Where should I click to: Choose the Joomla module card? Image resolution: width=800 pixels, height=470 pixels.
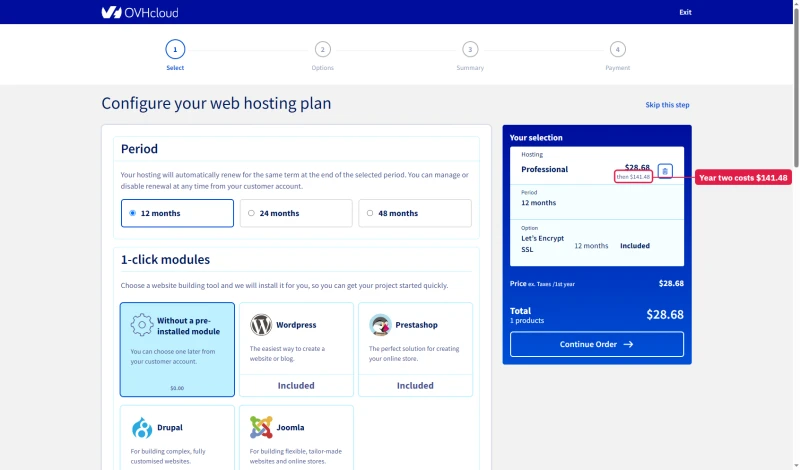296,438
